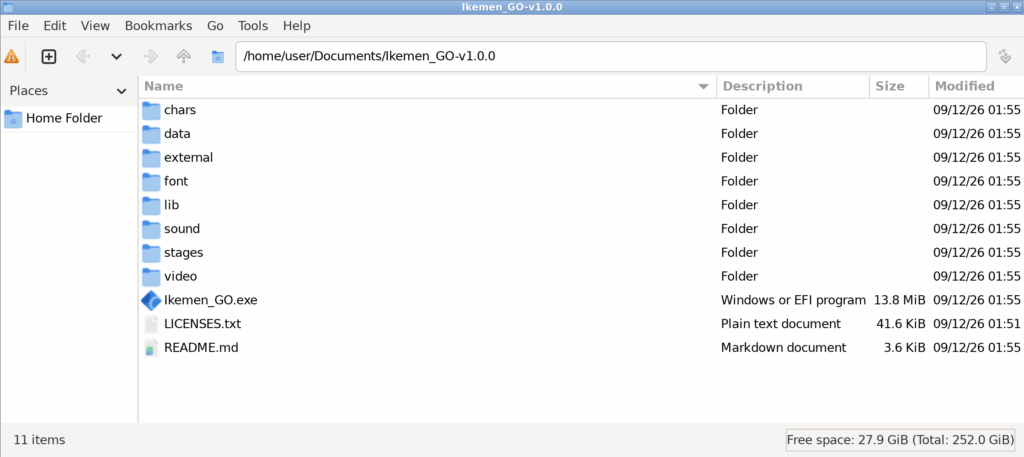Open the Bookmarks menu

[x=159, y=26]
